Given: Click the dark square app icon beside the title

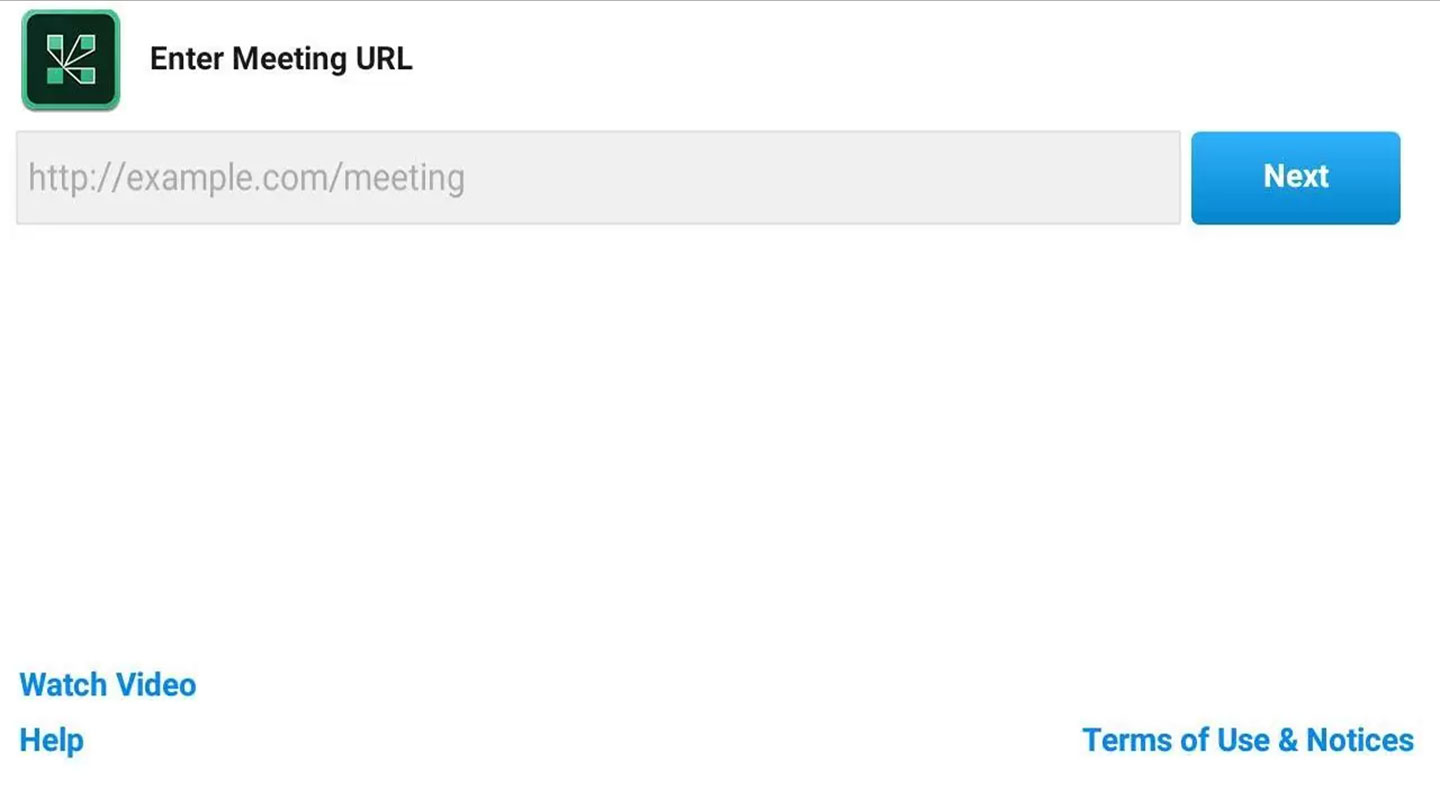Looking at the screenshot, I should coord(70,60).
